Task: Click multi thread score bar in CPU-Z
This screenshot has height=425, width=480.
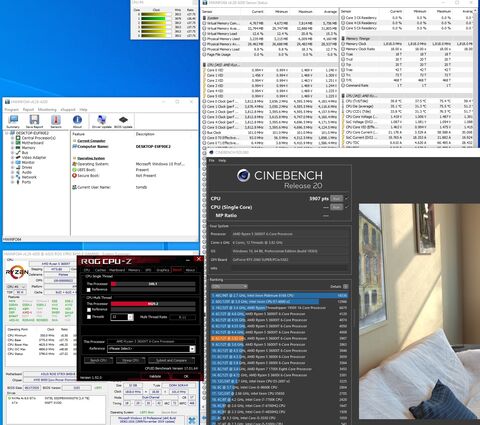Action: pyautogui.click(x=153, y=304)
